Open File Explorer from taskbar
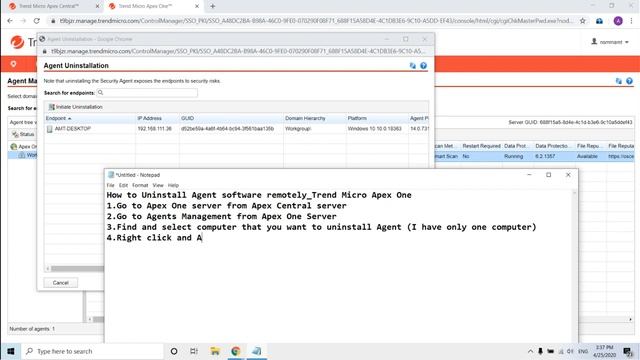 (215, 351)
